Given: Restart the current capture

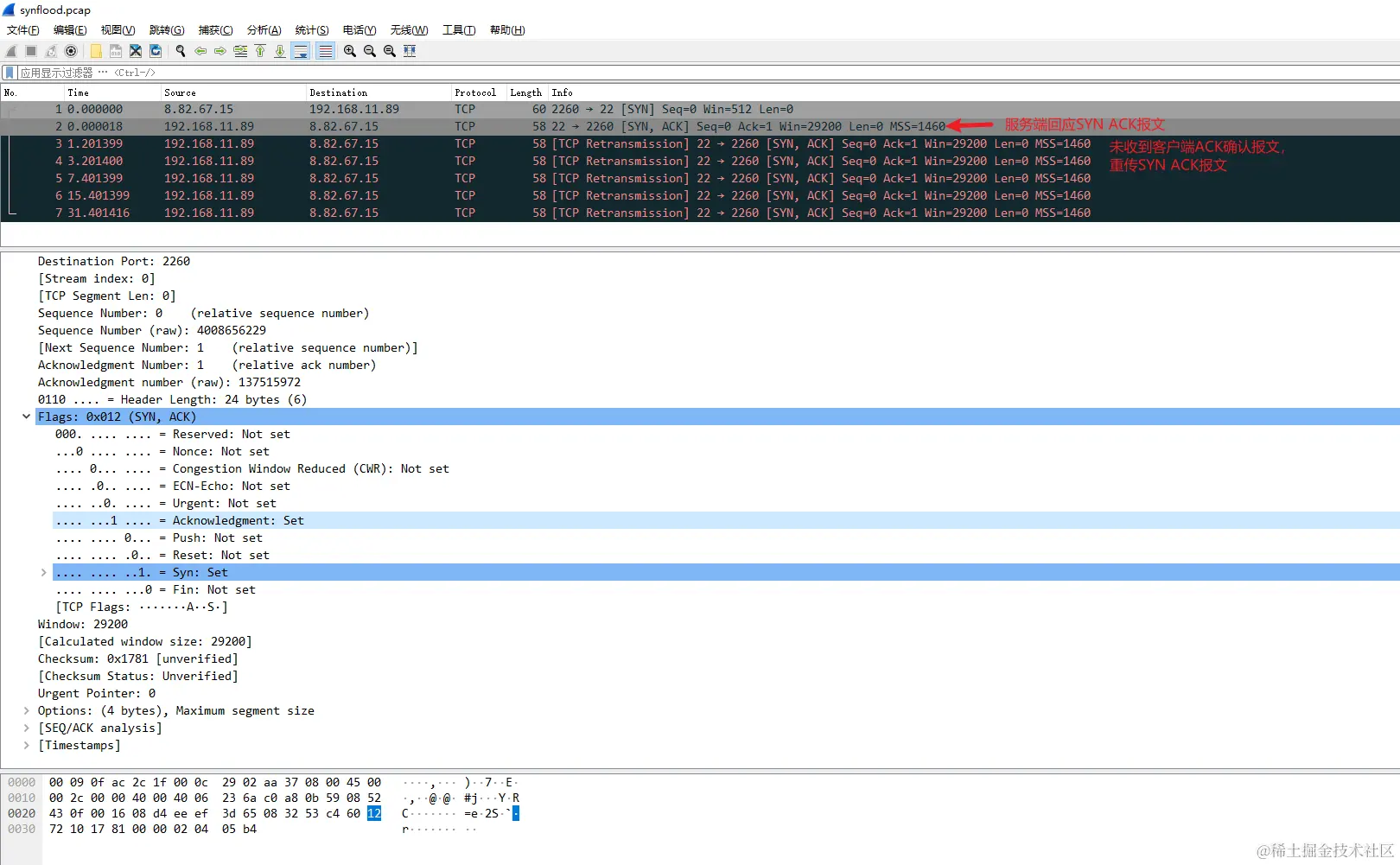Looking at the screenshot, I should pos(51,51).
